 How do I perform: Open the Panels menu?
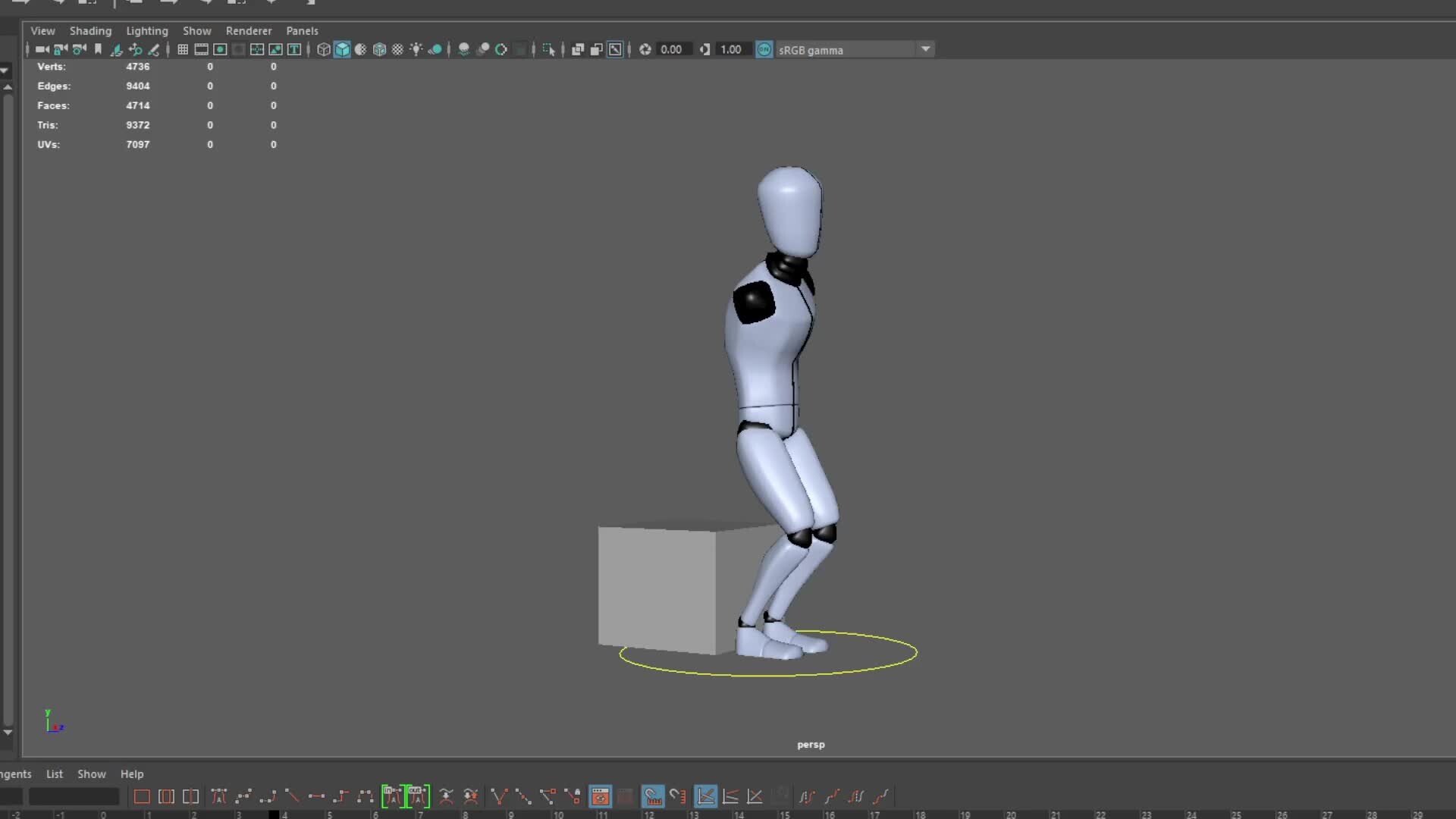303,30
